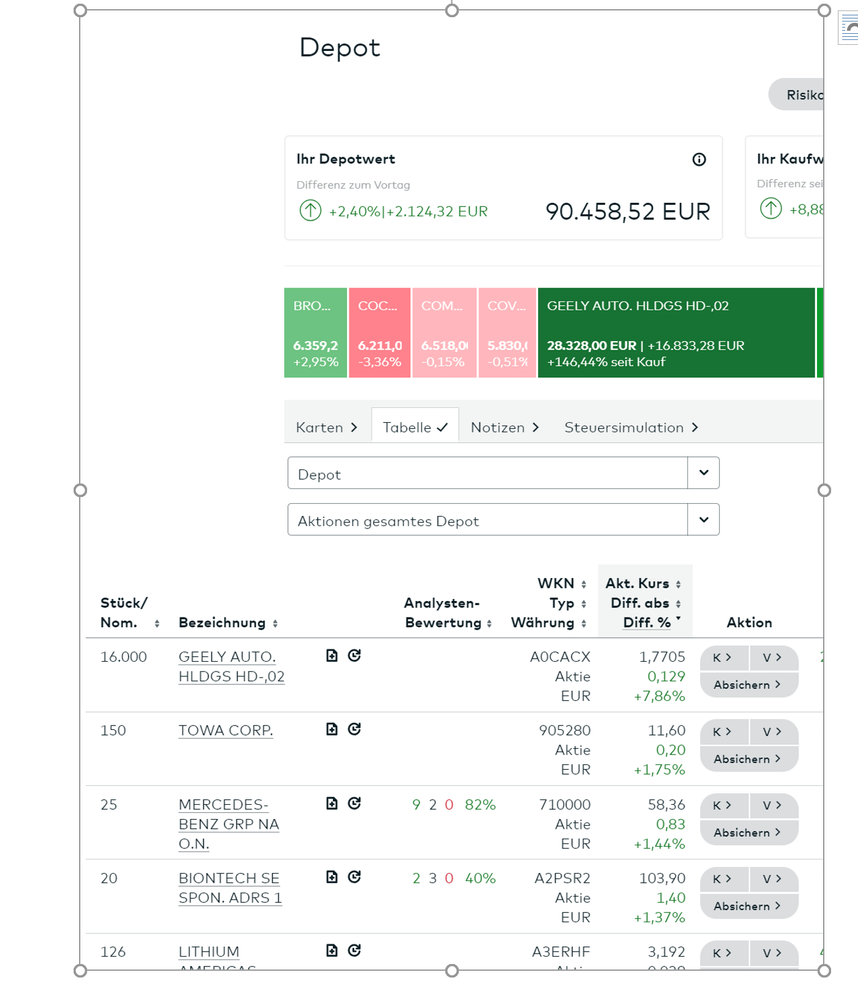
Task: Expand the Depot selection dropdown
Action: [703, 473]
